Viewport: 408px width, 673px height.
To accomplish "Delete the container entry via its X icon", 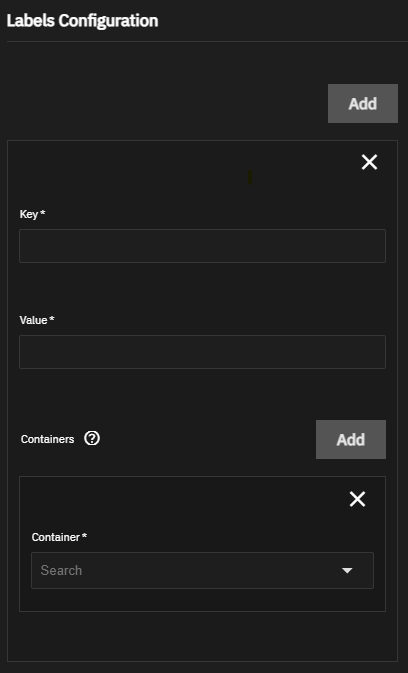I will [357, 500].
